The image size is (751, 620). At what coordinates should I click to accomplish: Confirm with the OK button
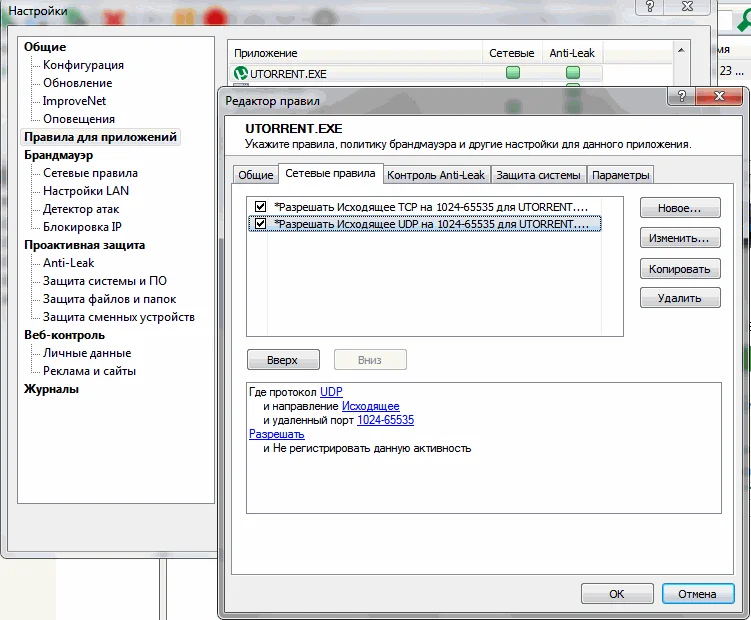pyautogui.click(x=617, y=594)
